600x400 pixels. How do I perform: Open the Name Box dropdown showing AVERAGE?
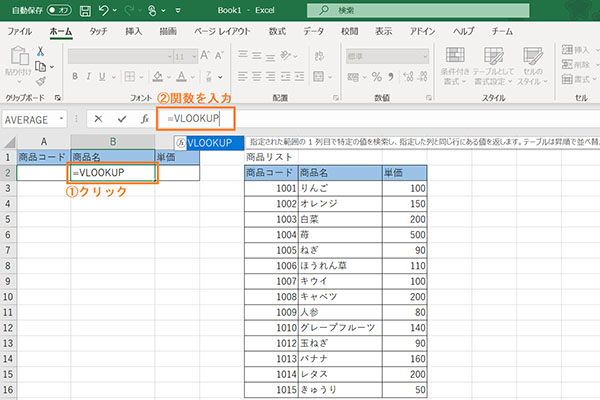pyautogui.click(x=62, y=118)
